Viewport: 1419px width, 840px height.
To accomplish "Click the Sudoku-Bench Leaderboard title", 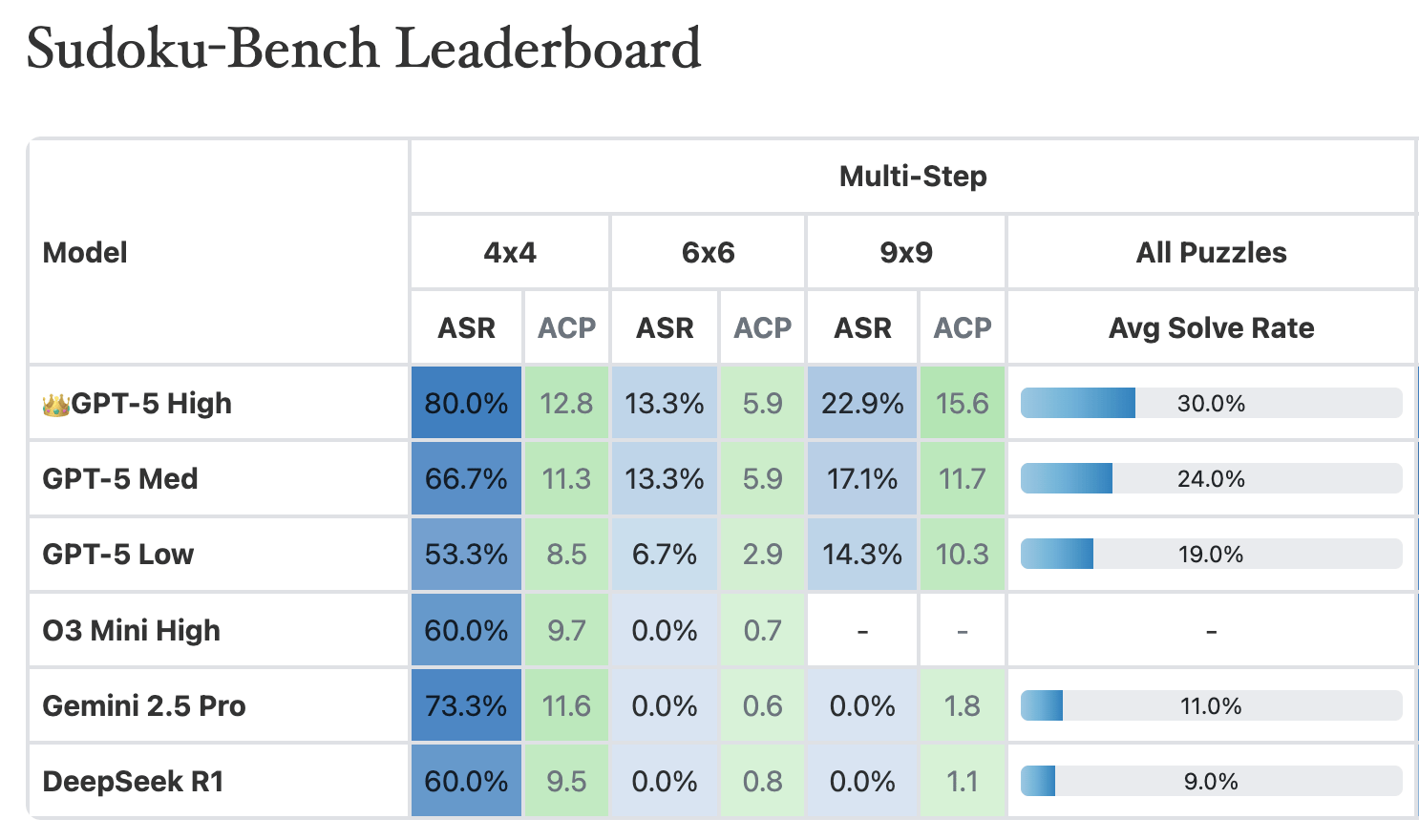I will point(364,49).
